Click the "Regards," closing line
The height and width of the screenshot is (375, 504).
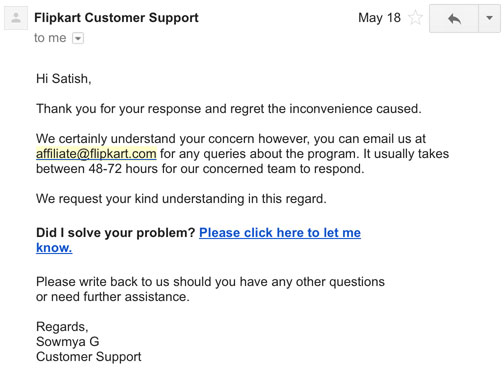click(62, 327)
